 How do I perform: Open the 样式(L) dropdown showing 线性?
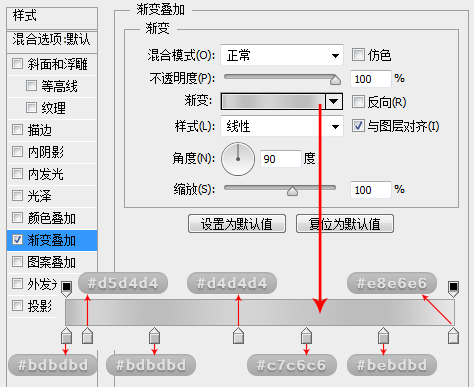(x=282, y=126)
